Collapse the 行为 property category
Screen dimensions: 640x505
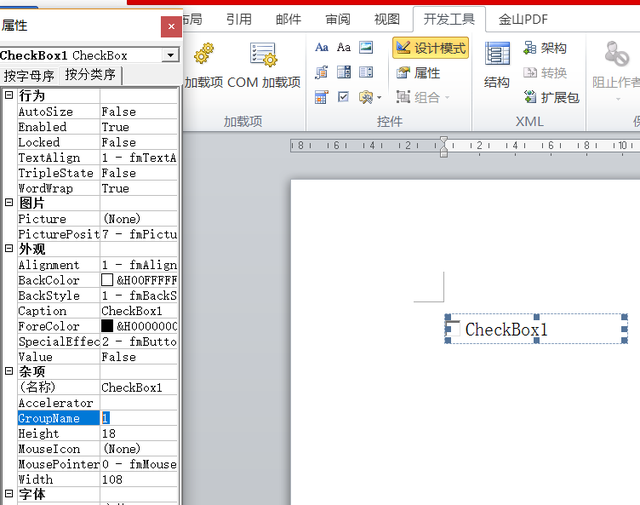pos(9,95)
